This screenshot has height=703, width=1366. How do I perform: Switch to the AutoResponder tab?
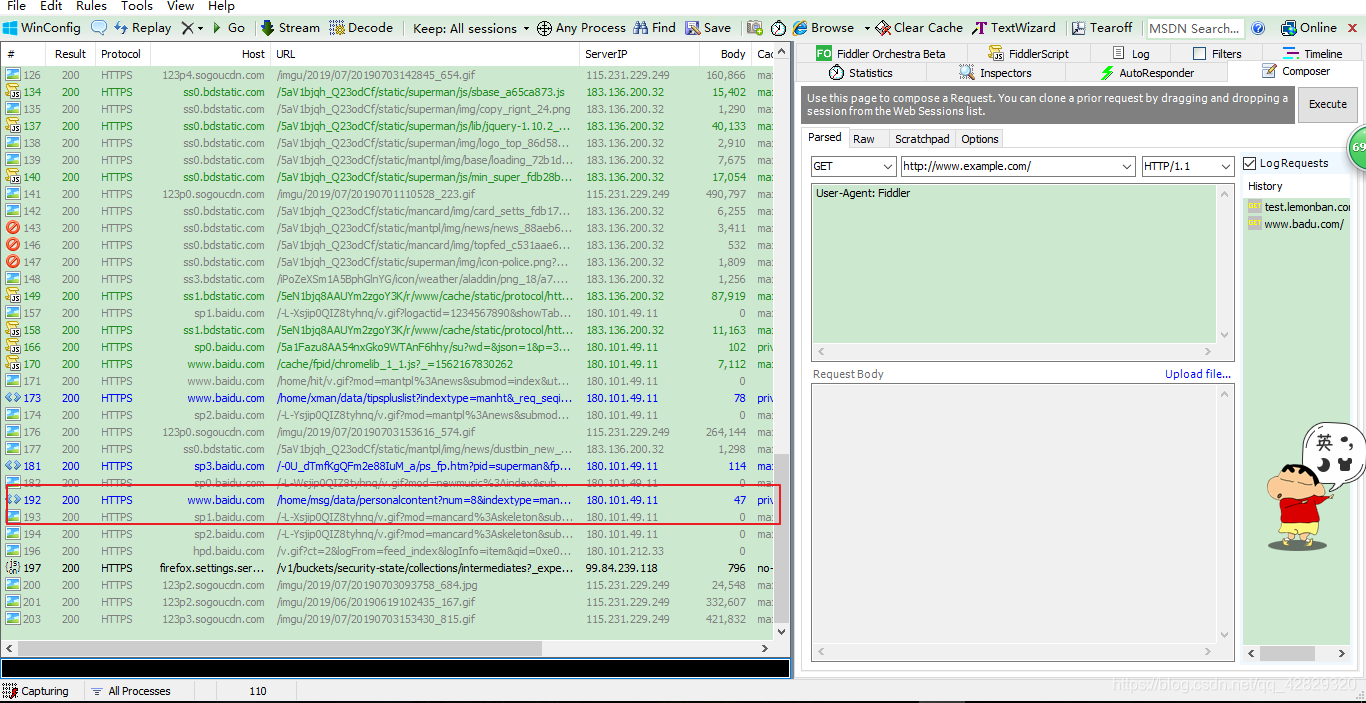click(1145, 73)
